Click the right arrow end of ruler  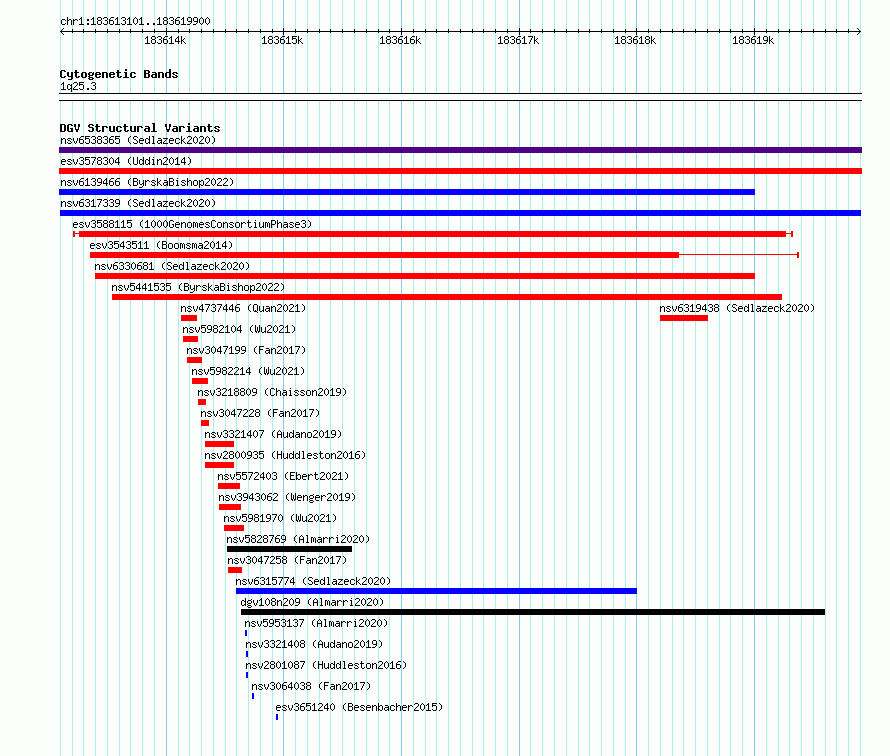coord(858,31)
